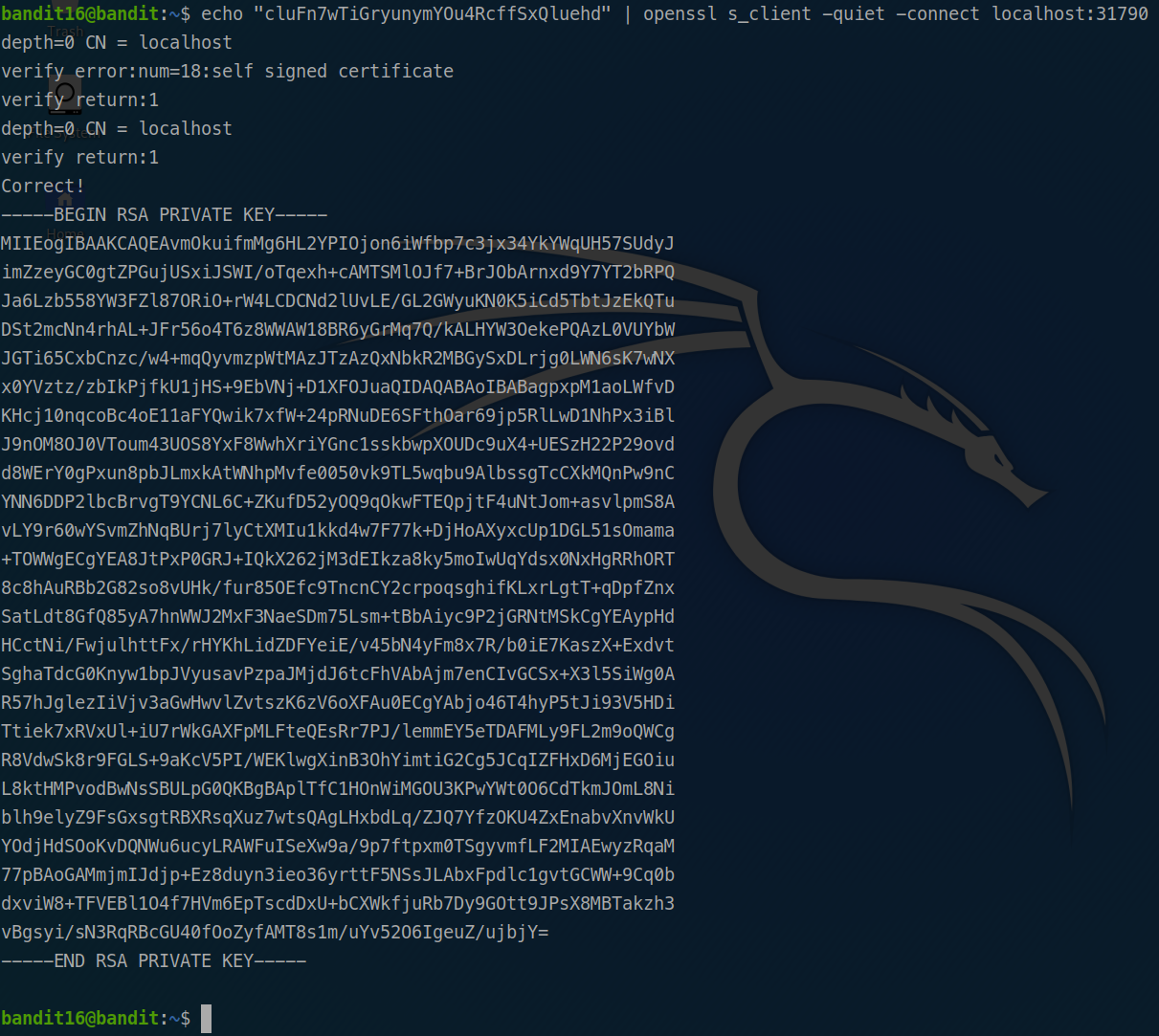Click the bottom bandit16@bandit prompt text
Viewport: 1159px width, 1036px height.
(x=83, y=1019)
